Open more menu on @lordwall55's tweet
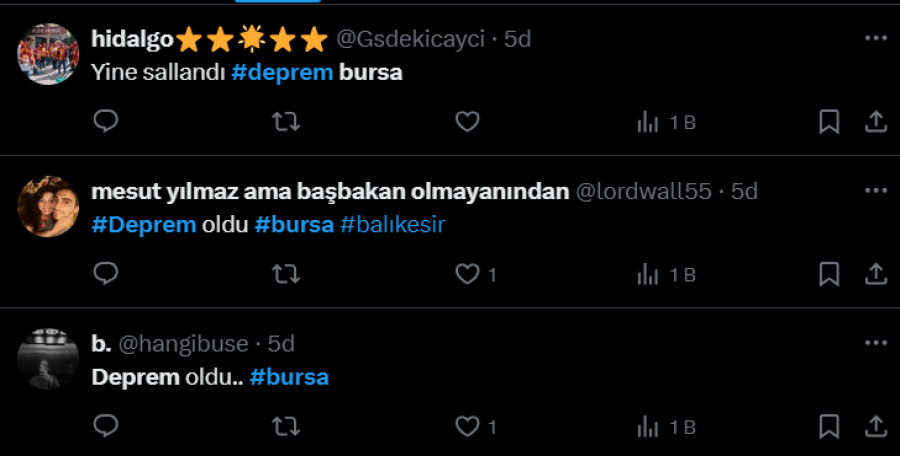 876,191
